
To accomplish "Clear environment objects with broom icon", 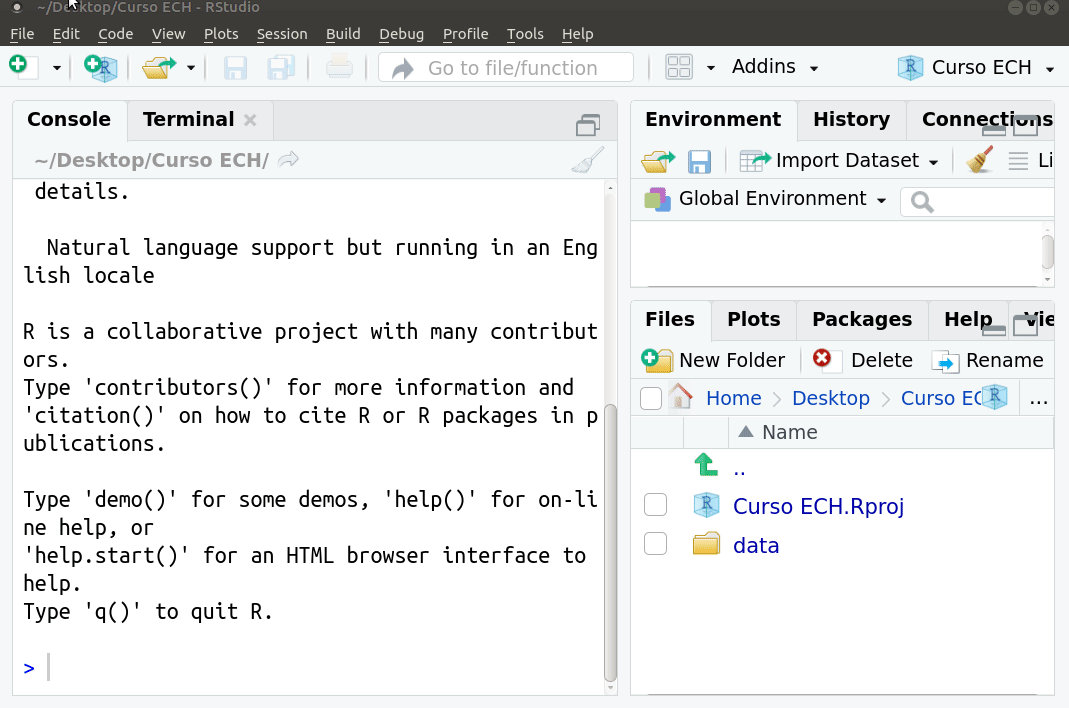I will click(x=980, y=161).
